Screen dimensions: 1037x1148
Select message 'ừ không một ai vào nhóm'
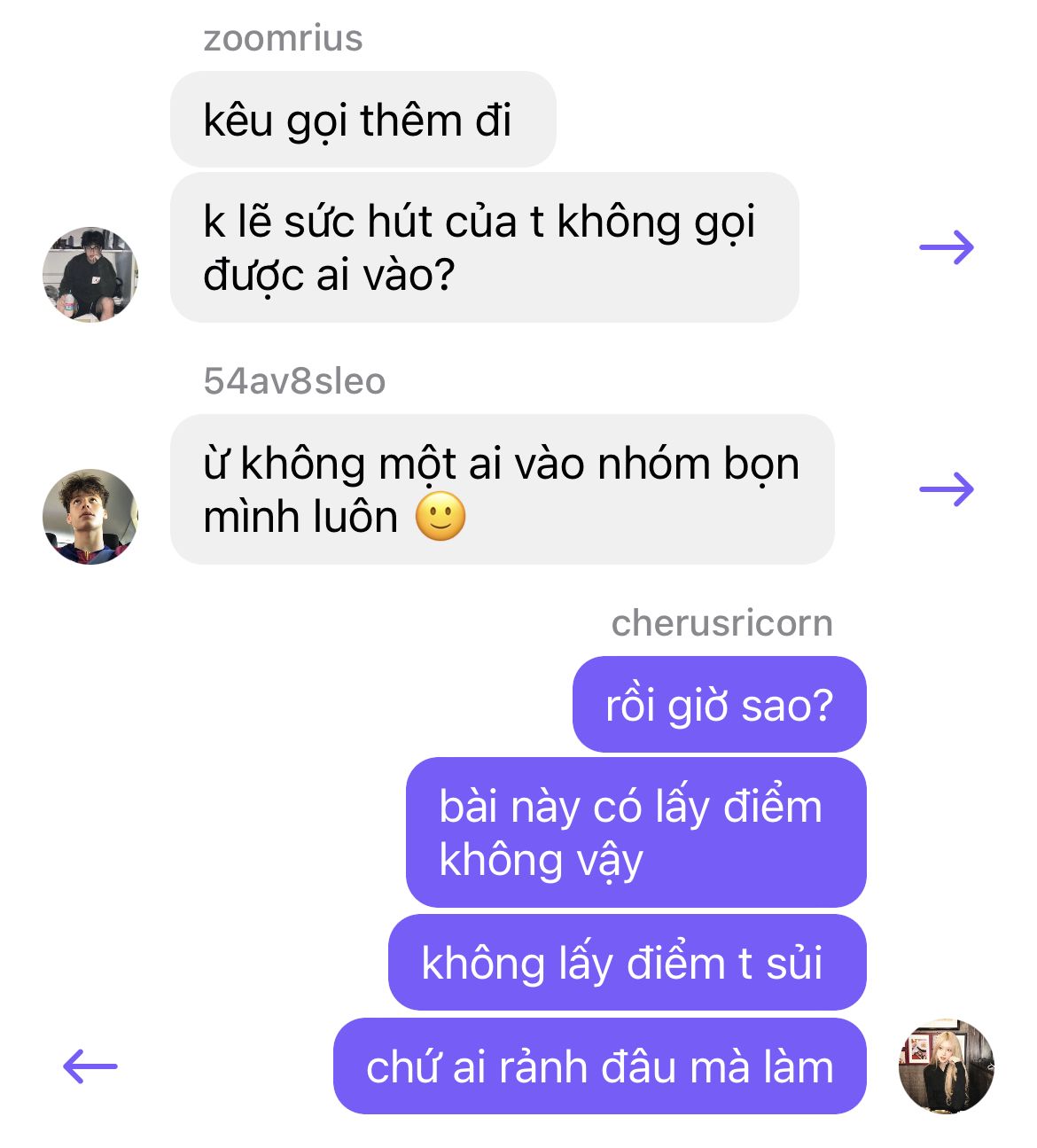pos(503,489)
